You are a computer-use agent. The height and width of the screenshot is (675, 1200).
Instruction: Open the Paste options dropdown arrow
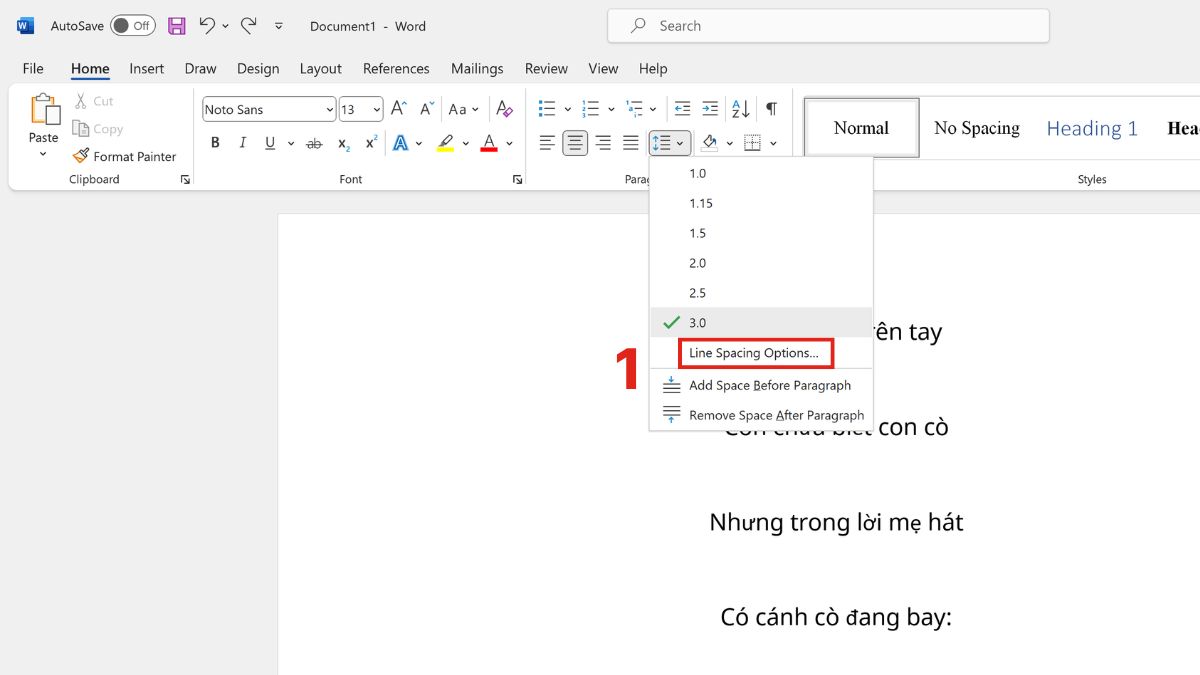(43, 154)
